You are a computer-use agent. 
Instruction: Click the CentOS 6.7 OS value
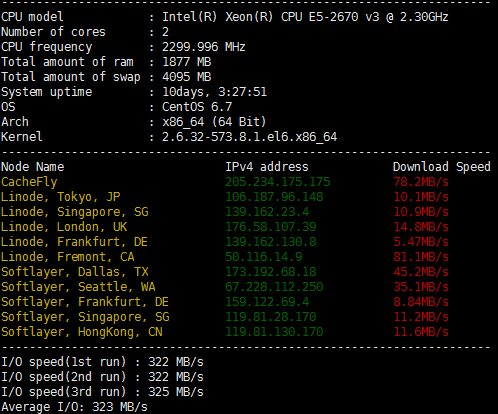point(197,107)
